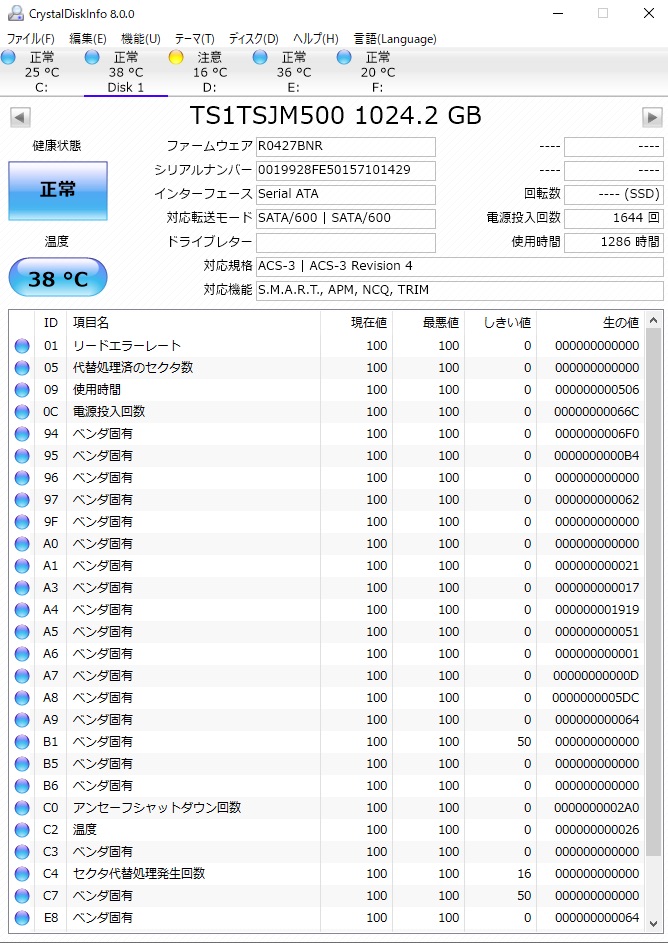Viewport: 668px width, 943px height.
Task: Click the transfer mode field SATA/600 | SATA/600
Action: pyautogui.click(x=346, y=218)
